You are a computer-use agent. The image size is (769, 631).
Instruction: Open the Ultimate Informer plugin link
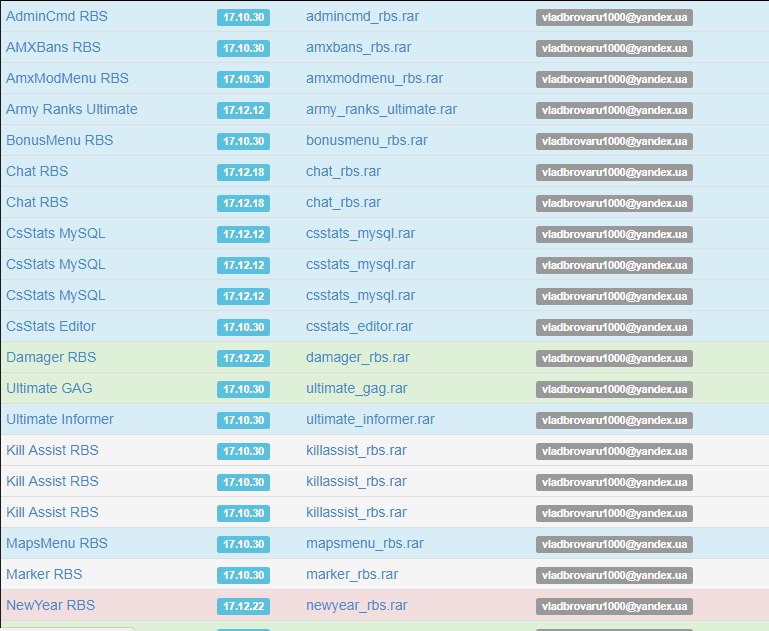point(60,419)
